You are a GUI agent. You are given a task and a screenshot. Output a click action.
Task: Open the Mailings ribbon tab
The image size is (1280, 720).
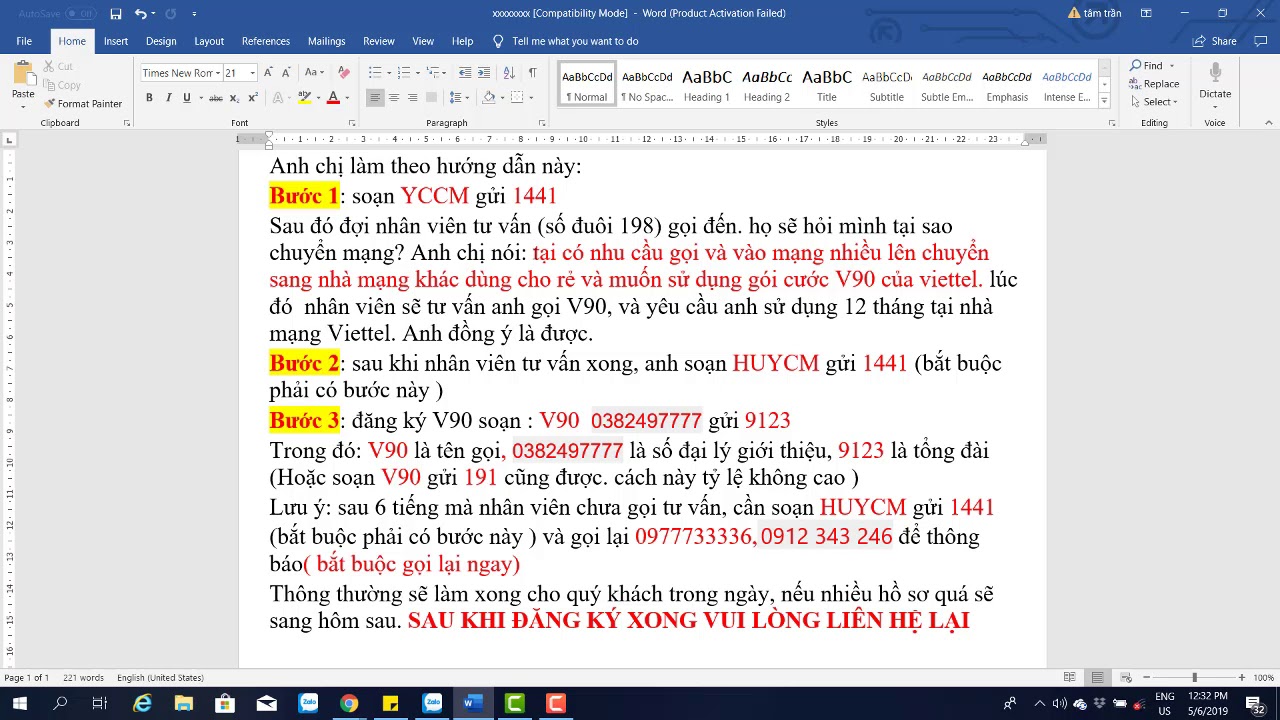(326, 41)
